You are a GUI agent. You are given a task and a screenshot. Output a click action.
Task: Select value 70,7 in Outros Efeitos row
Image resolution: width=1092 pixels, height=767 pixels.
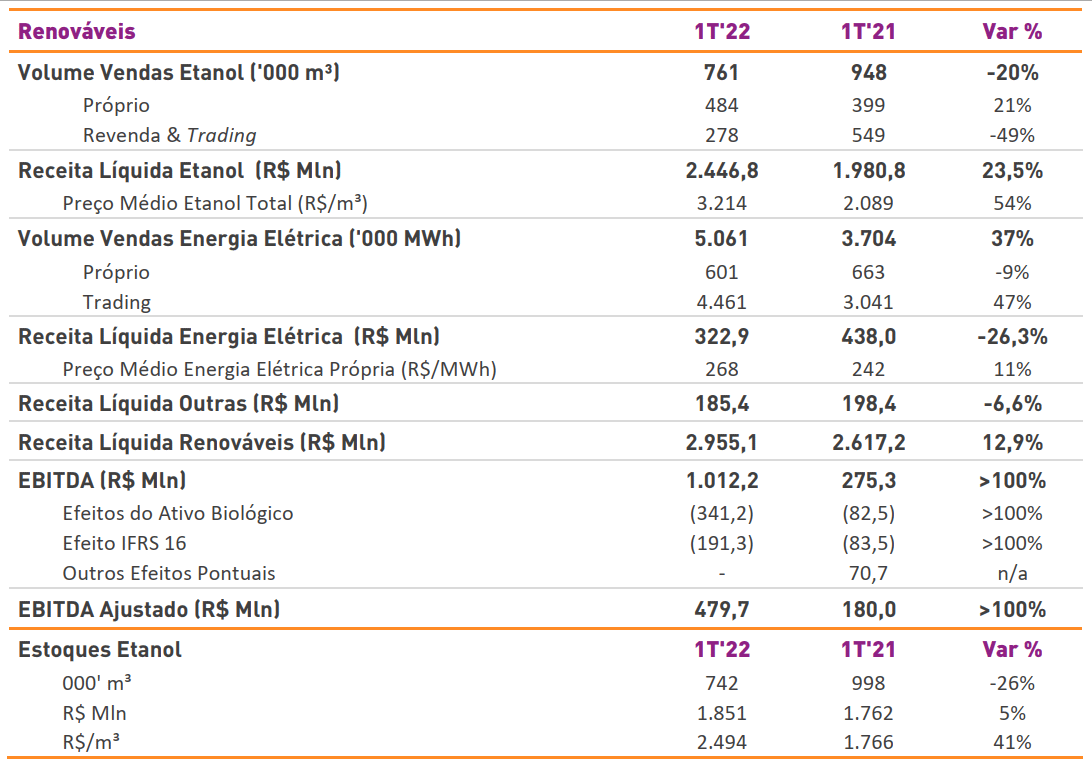[868, 573]
